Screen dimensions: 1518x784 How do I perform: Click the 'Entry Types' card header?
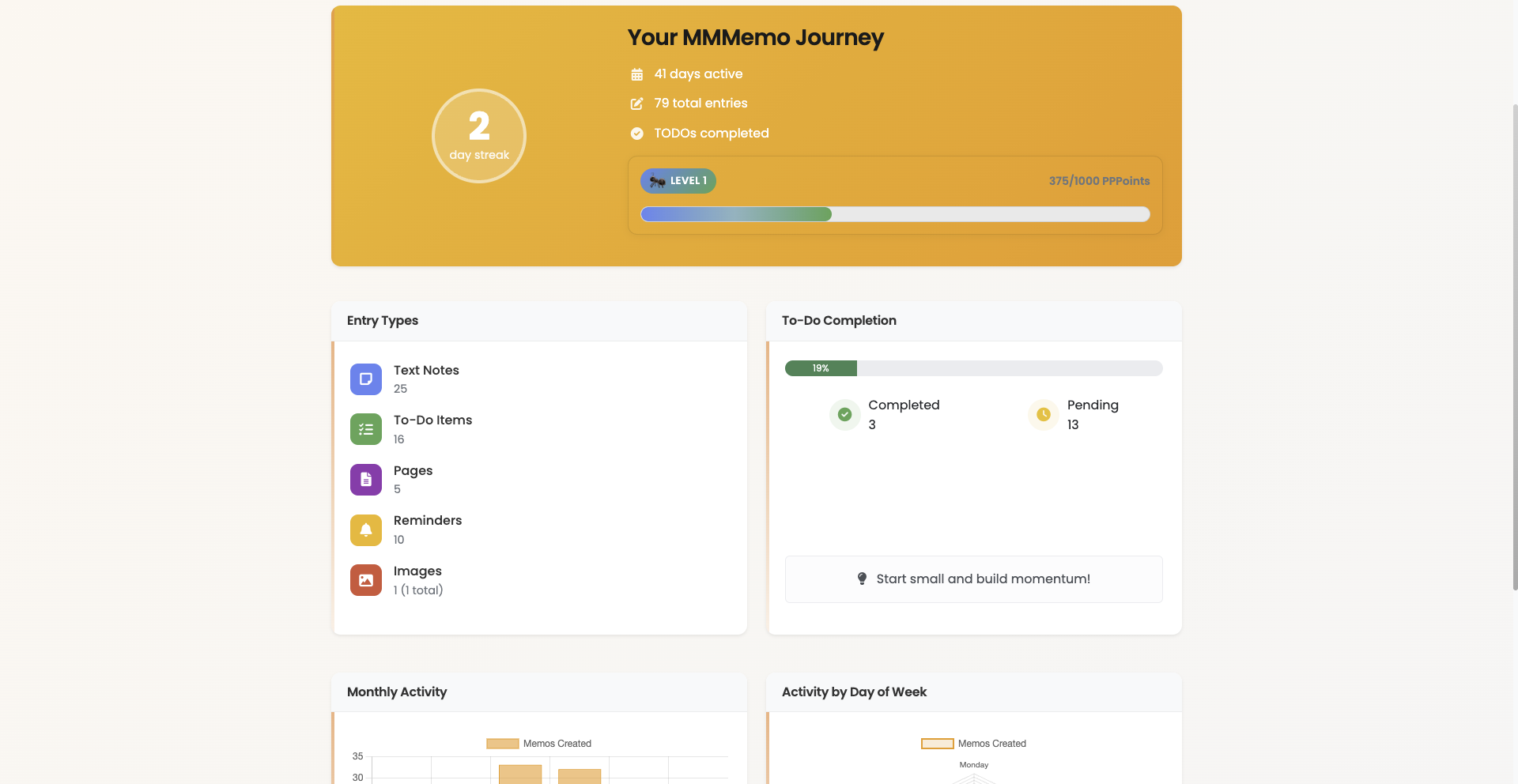pyautogui.click(x=539, y=321)
